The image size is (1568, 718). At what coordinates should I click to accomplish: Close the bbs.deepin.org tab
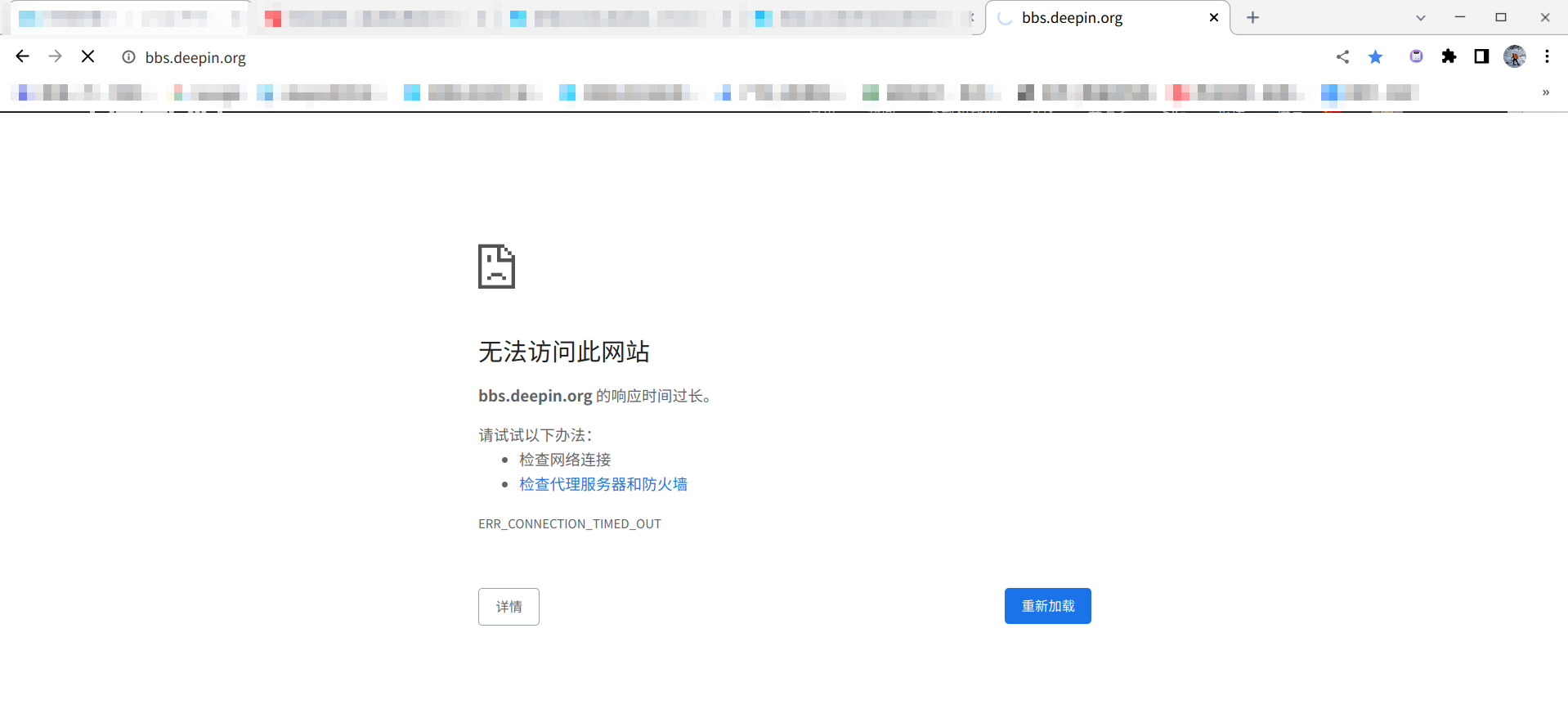[x=1214, y=17]
